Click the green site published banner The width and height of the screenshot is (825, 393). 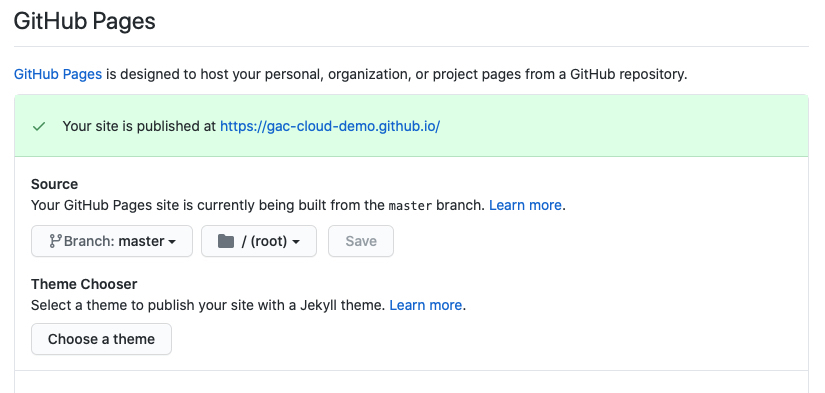coord(411,126)
